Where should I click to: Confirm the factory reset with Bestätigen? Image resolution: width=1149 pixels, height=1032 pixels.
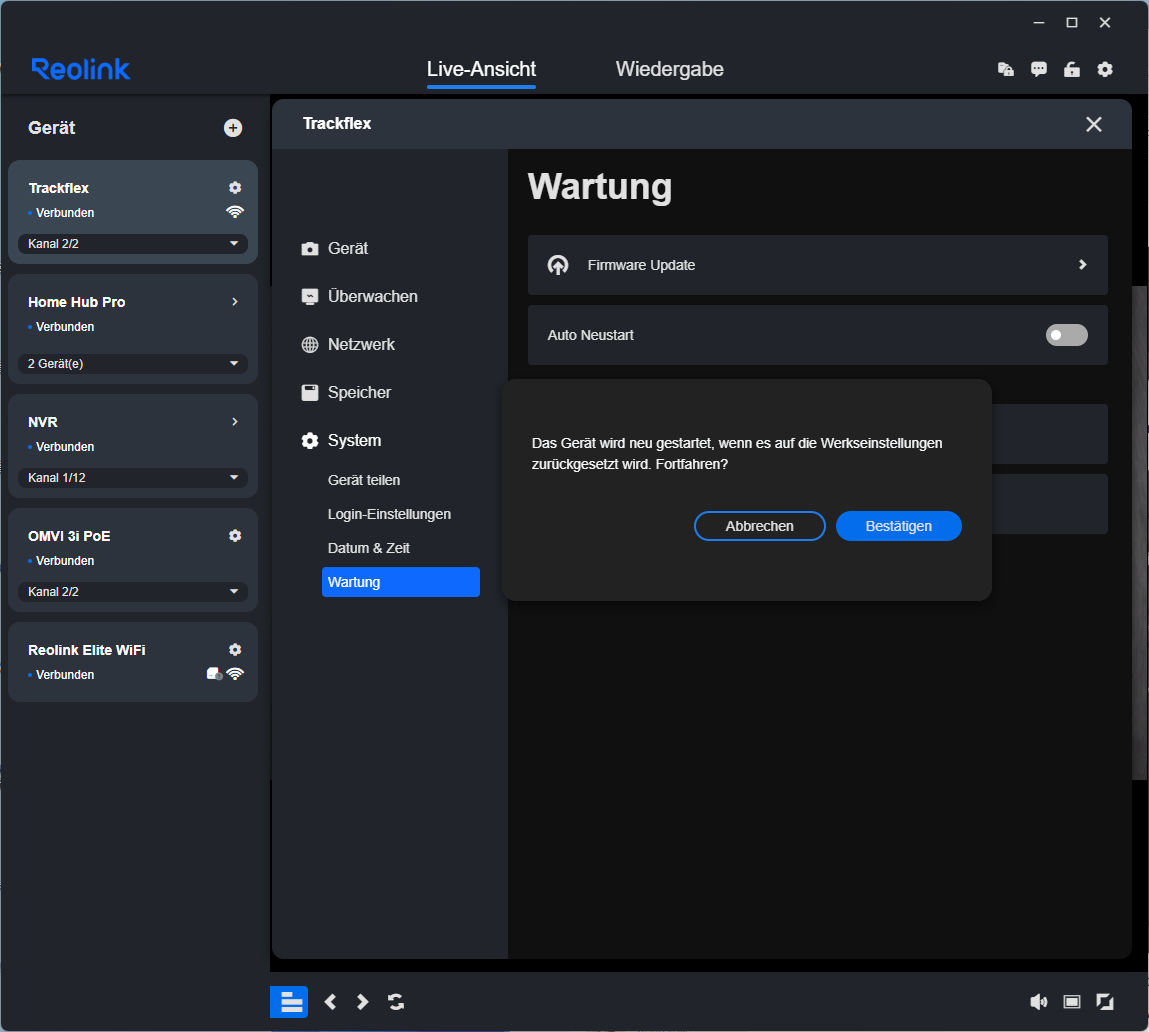click(x=898, y=526)
